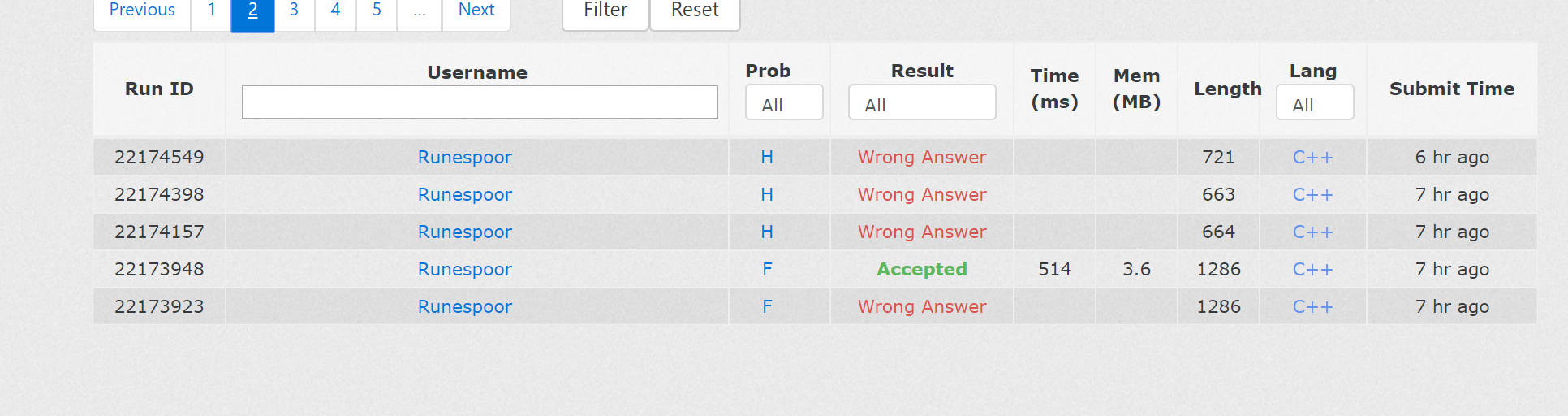The height and width of the screenshot is (416, 1568).
Task: Open page 1 of submissions
Action: 211,11
